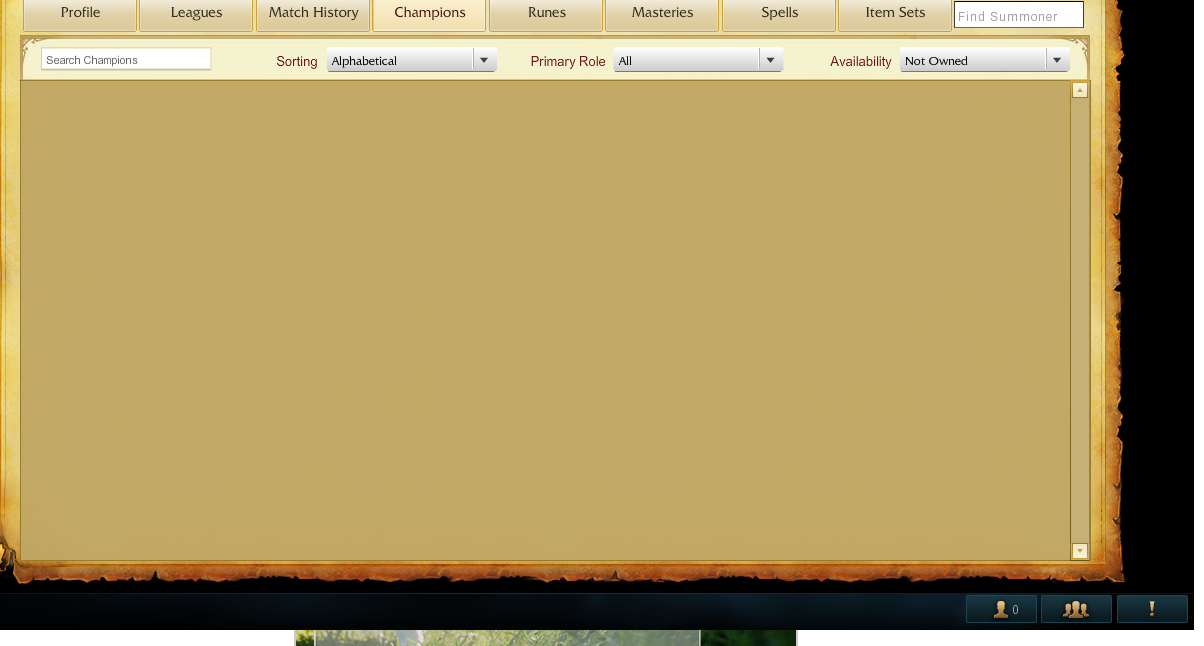Open the Sorting Alphabetical dropdown

click(412, 61)
